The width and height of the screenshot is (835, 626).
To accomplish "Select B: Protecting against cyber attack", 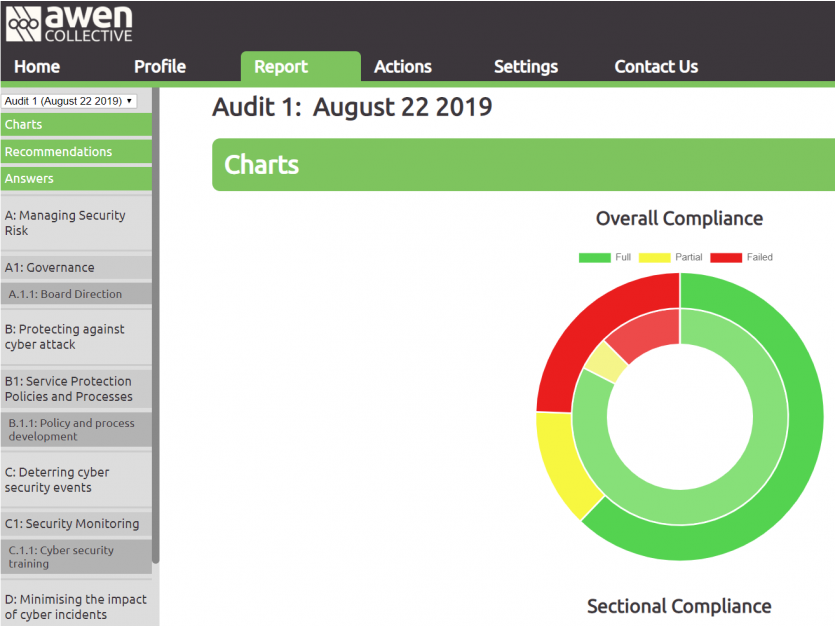I will pos(76,337).
